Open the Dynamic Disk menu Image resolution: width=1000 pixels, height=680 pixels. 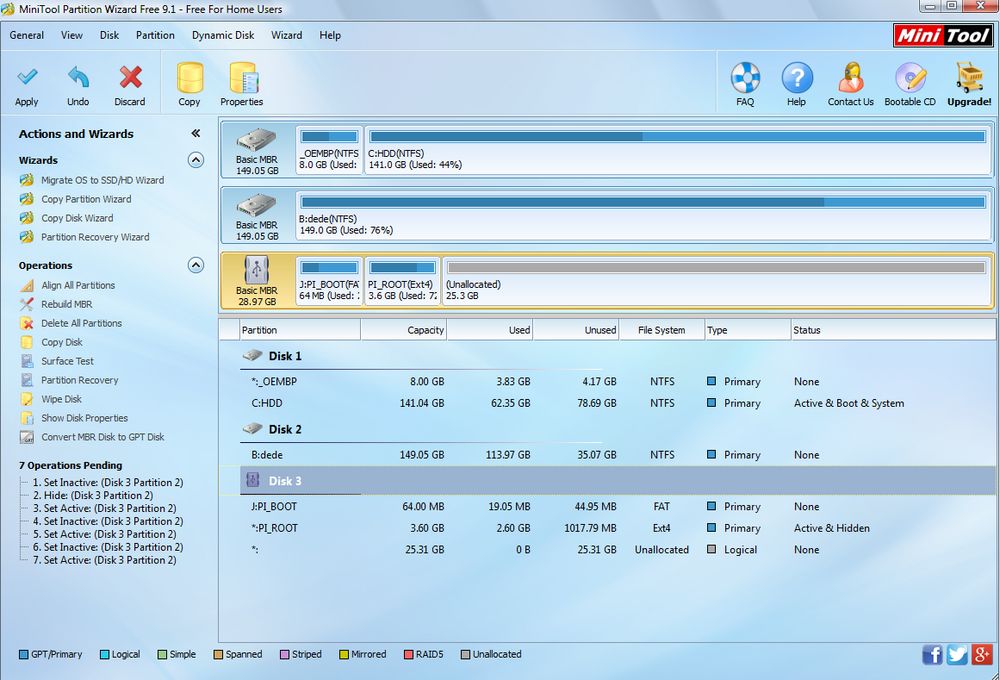[x=224, y=35]
